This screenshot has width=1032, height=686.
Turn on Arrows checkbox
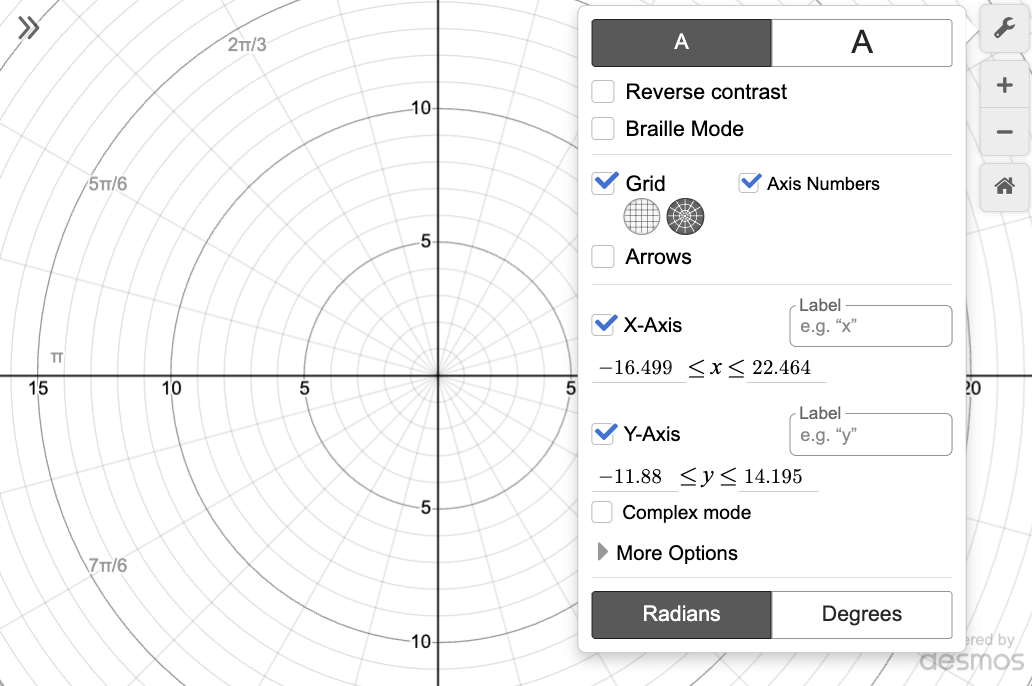point(603,256)
